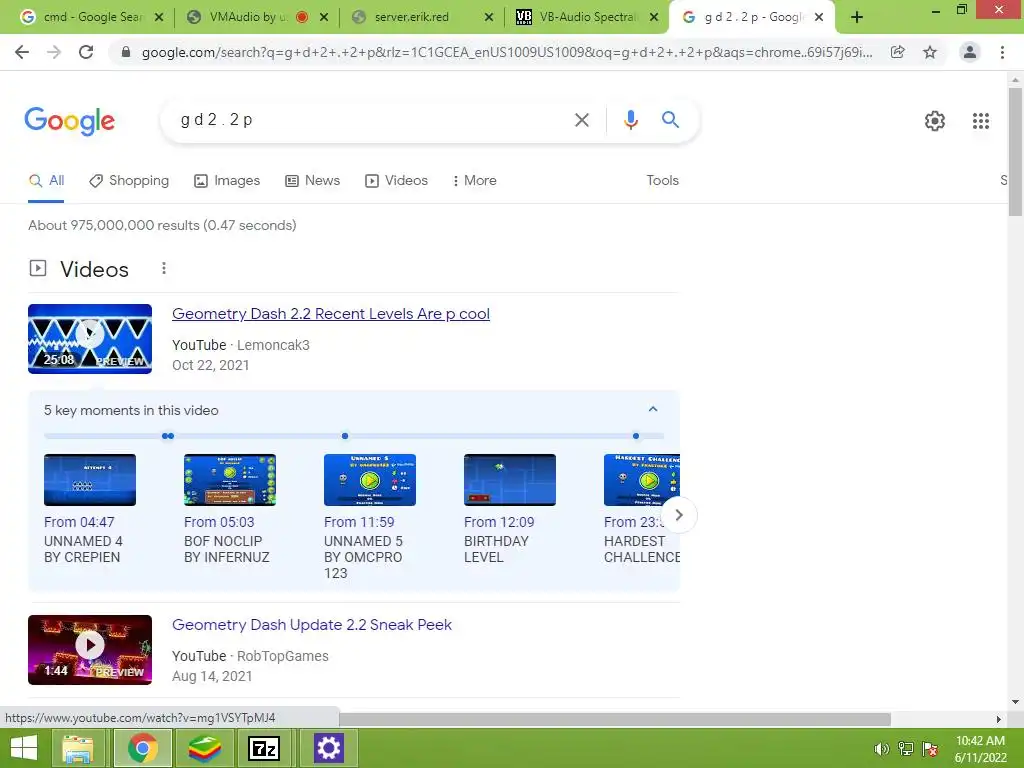Jump to 'From 11:59' timestamp link
The height and width of the screenshot is (768, 1024).
(359, 522)
